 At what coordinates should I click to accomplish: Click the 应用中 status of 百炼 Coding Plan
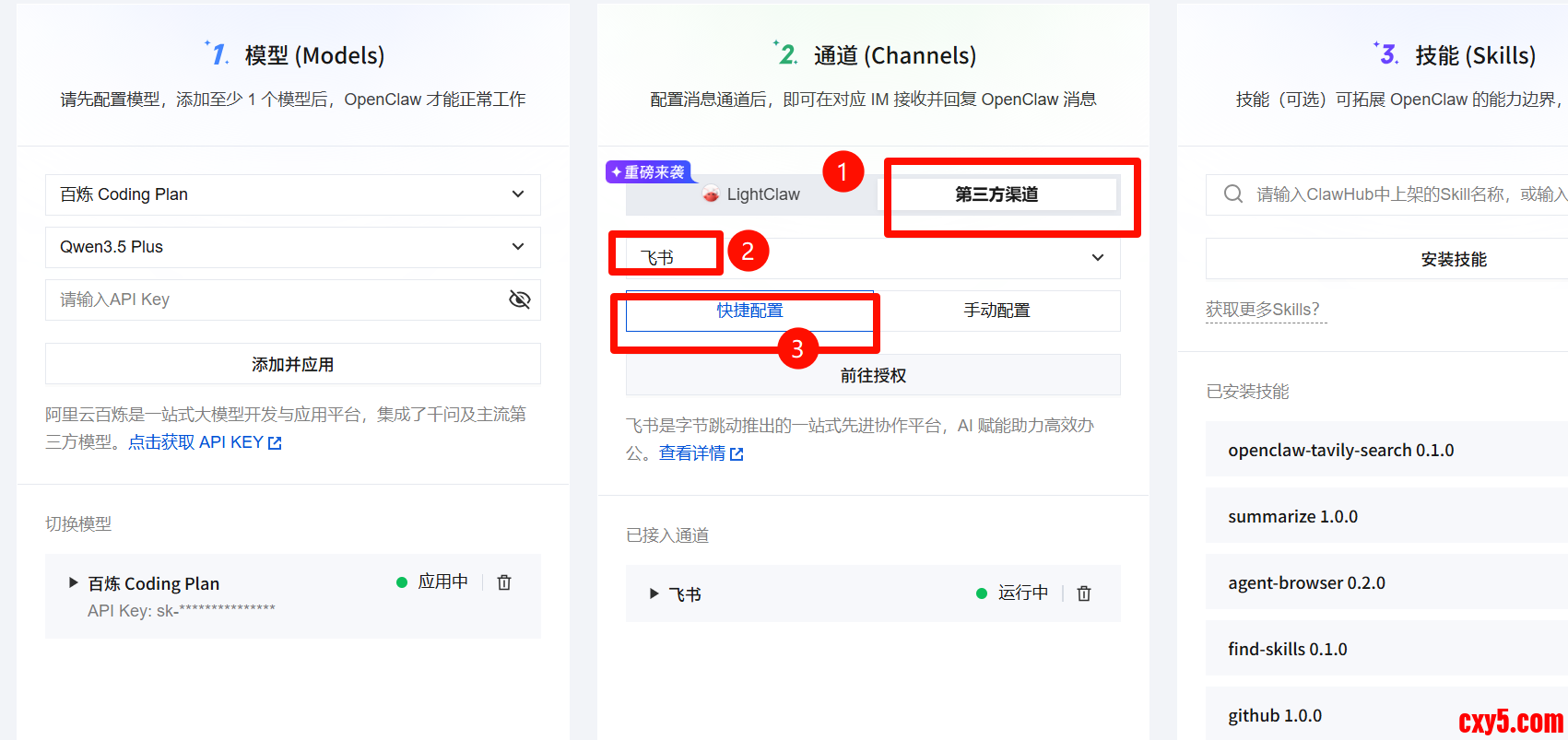[432, 581]
